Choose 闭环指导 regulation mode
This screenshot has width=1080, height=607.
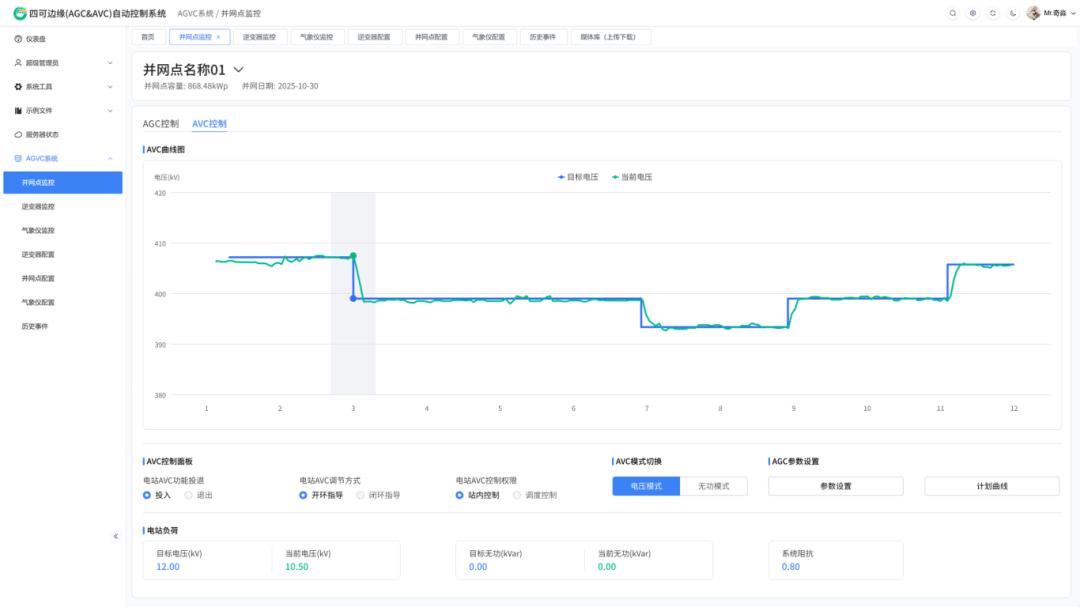[361, 495]
